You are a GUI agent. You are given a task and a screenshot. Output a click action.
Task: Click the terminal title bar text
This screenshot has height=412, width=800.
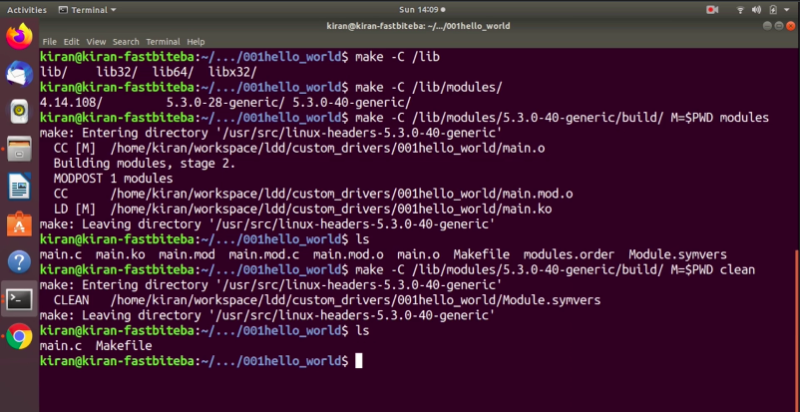click(x=418, y=26)
